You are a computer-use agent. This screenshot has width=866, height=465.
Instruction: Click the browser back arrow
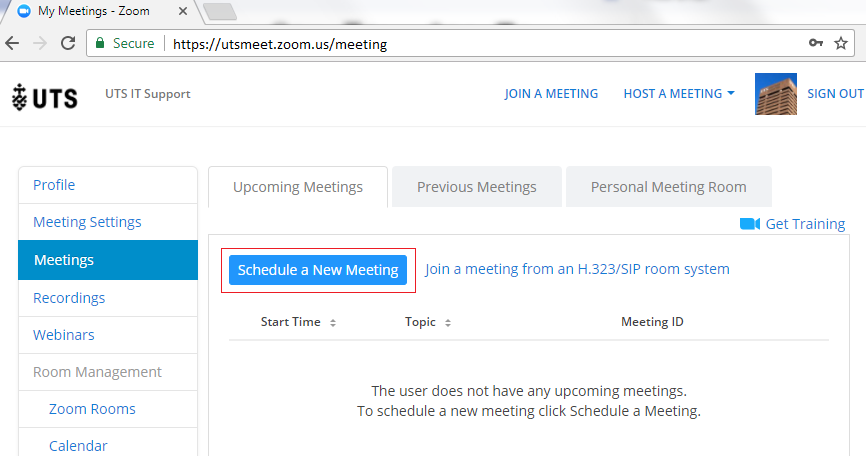13,44
